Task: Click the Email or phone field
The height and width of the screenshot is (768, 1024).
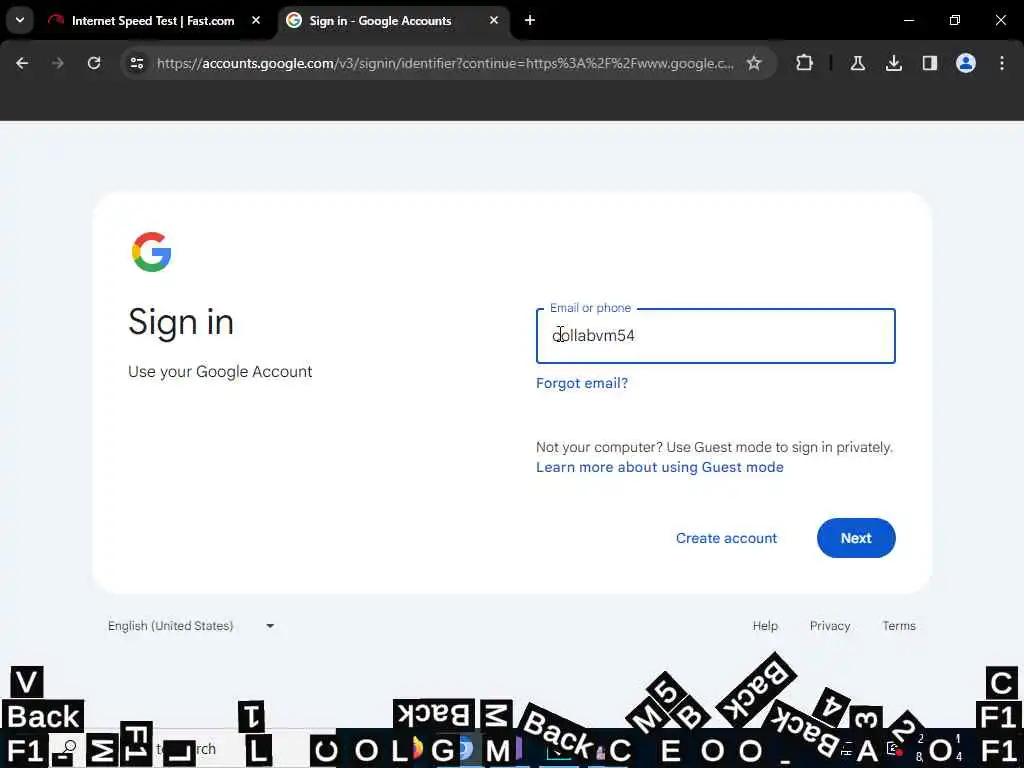Action: pyautogui.click(x=715, y=336)
